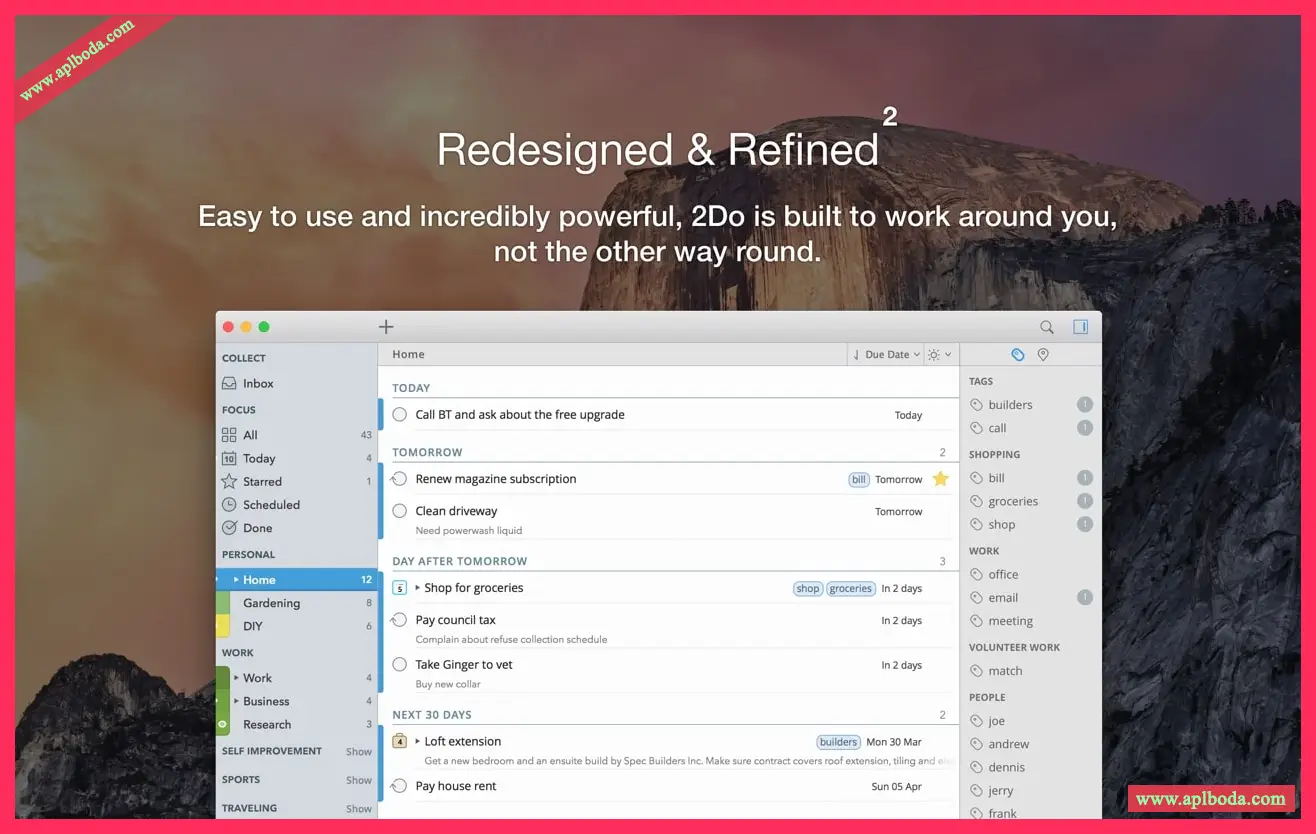The width and height of the screenshot is (1316, 834).
Task: Click the yellow DIY list color bar
Action: click(x=223, y=626)
